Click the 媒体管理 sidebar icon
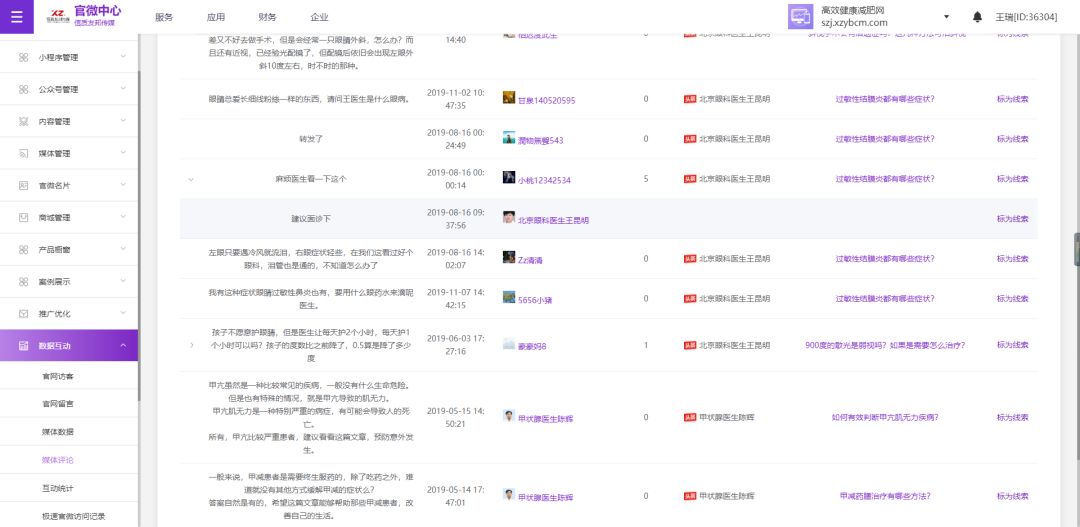 (24, 153)
